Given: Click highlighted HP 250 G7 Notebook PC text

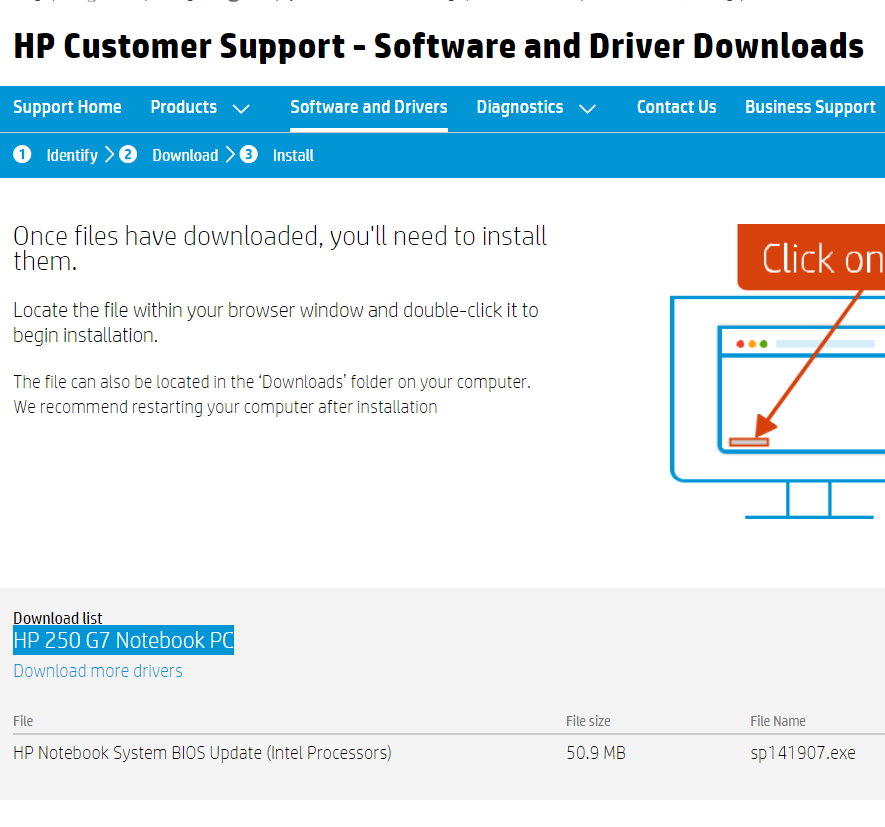Looking at the screenshot, I should [x=123, y=640].
